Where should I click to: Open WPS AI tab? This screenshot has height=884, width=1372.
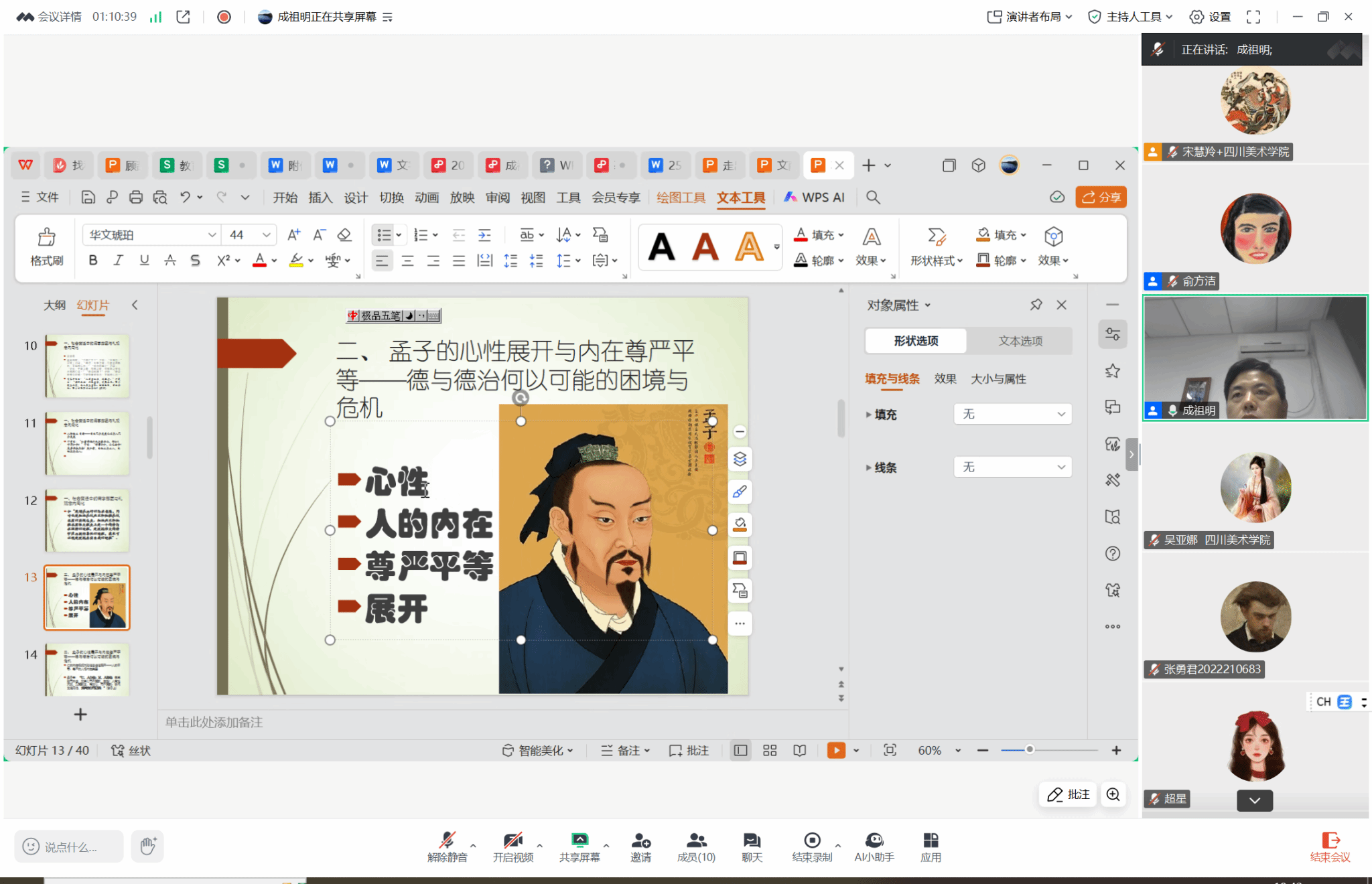tap(815, 198)
